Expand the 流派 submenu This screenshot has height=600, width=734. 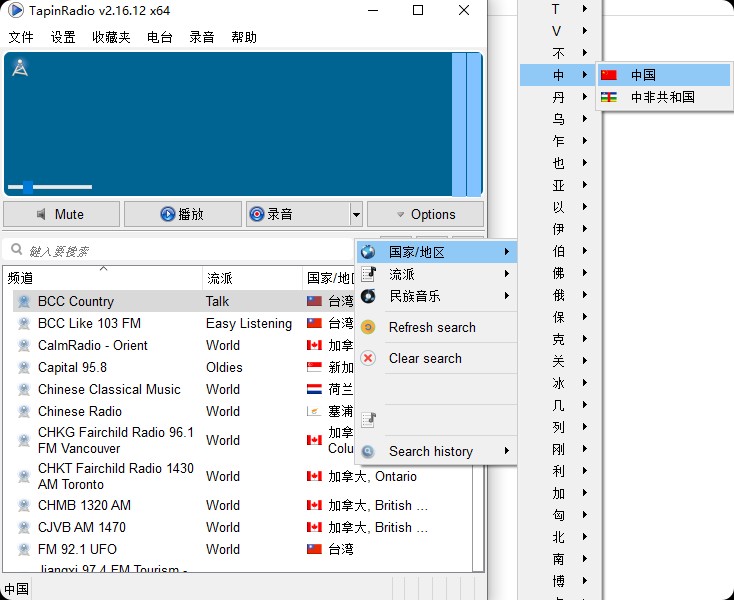[x=436, y=274]
